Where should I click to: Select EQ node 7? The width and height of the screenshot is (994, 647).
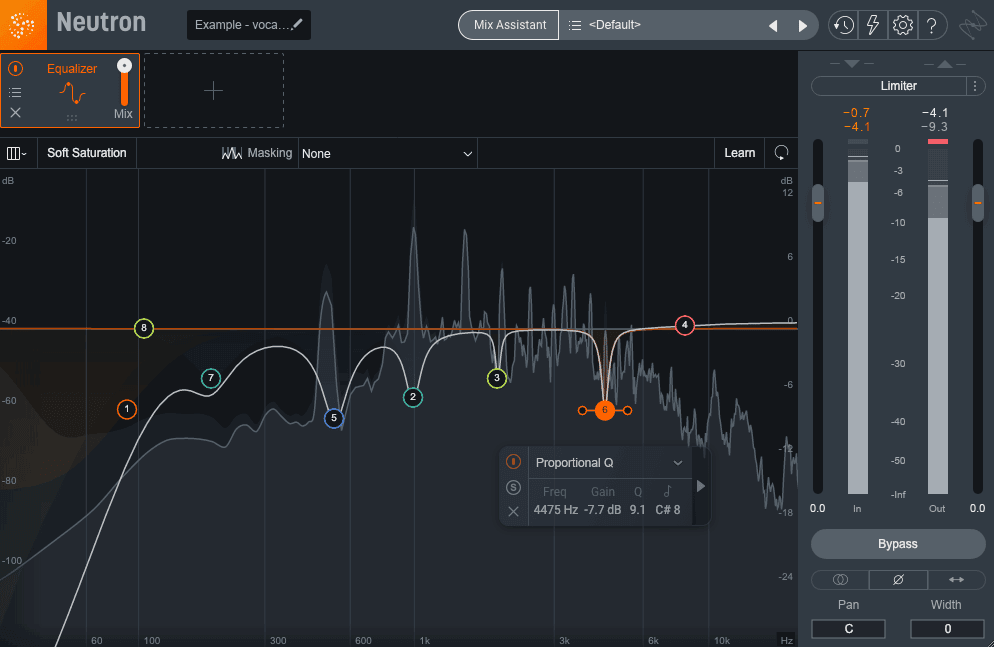click(210, 378)
